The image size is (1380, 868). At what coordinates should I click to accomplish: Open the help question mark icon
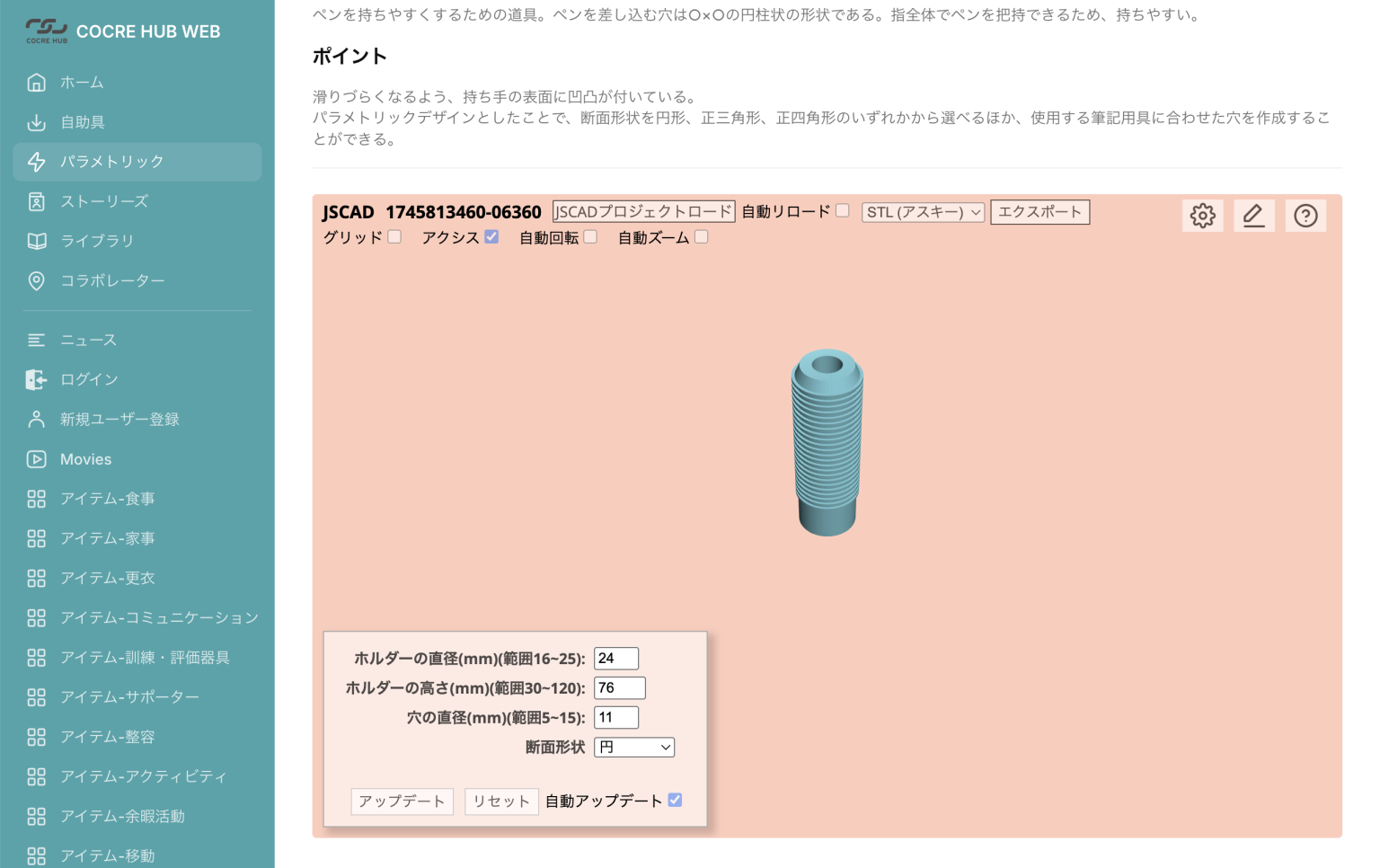pyautogui.click(x=1305, y=215)
